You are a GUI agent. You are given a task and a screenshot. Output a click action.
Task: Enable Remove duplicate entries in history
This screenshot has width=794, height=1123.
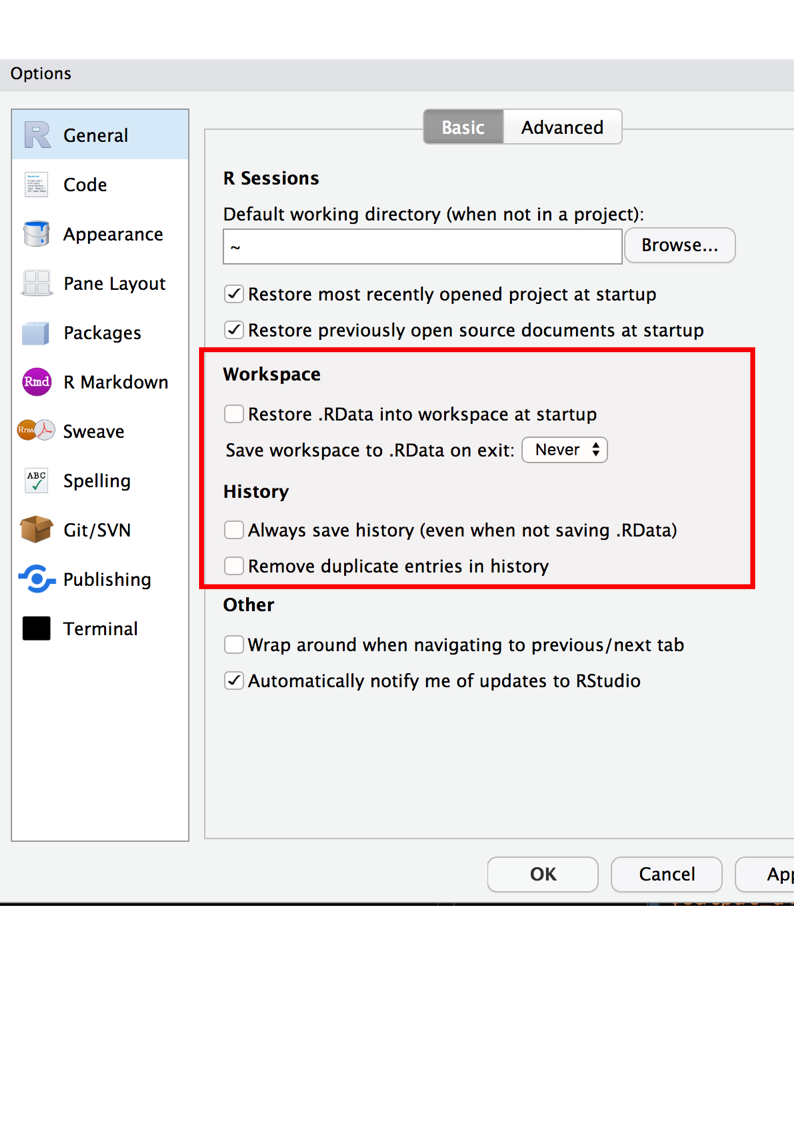233,565
